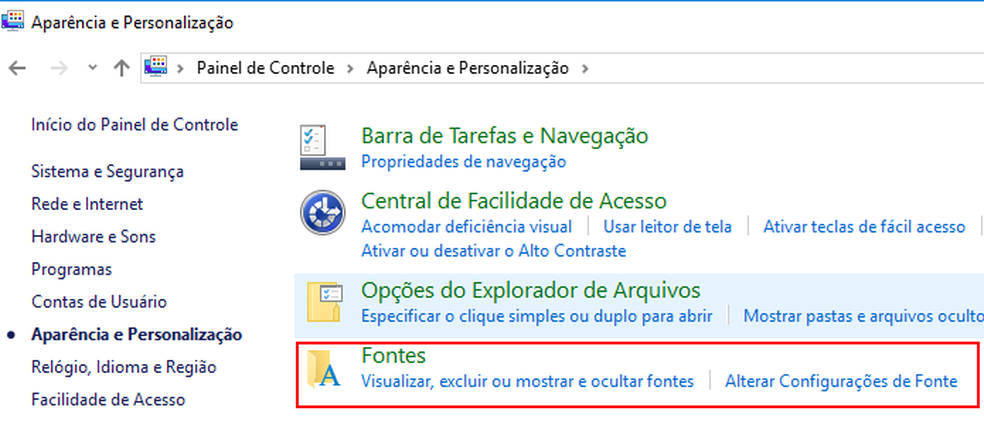Open Sistema e Segurança in sidebar
The height and width of the screenshot is (421, 984).
tap(107, 171)
